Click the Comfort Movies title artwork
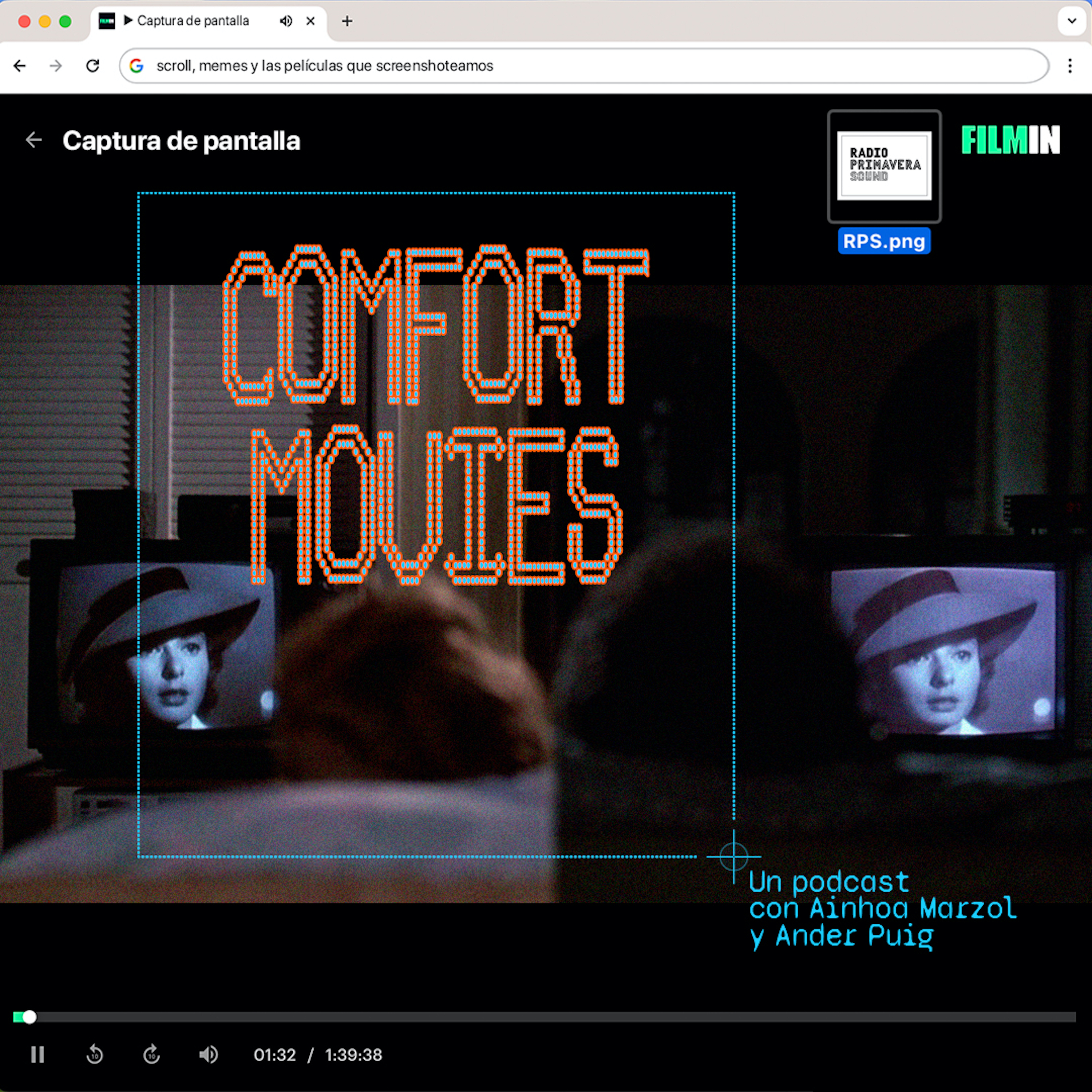Image resolution: width=1092 pixels, height=1092 pixels. click(x=436, y=415)
